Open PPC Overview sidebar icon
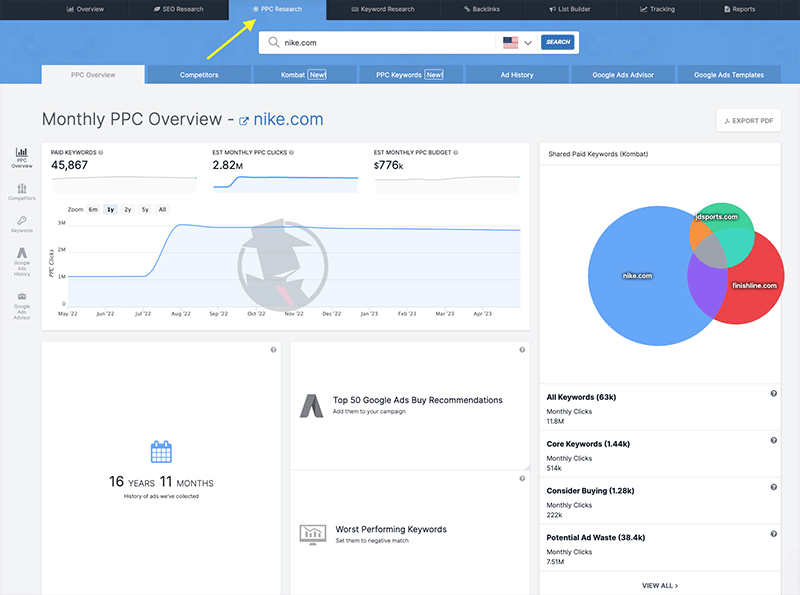This screenshot has height=595, width=800. point(21,157)
